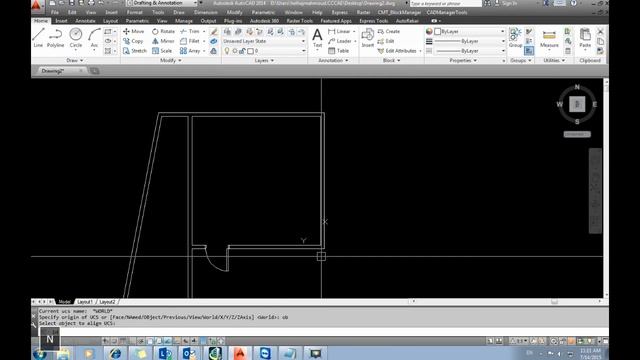The height and width of the screenshot is (360, 640).
Task: Click the Windows Start button
Action: [x=40, y=354]
